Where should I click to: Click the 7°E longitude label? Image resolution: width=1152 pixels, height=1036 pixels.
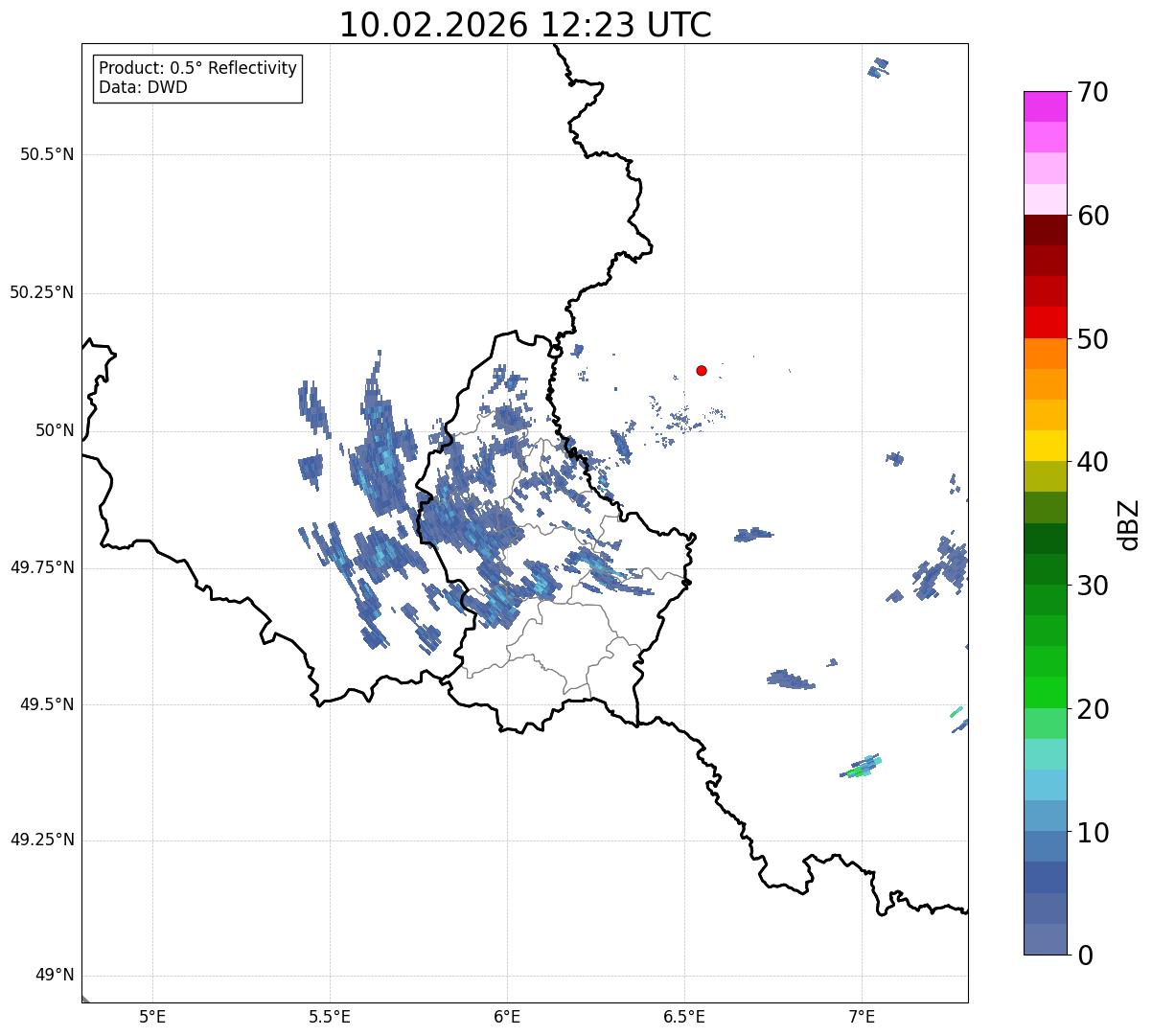click(x=862, y=1016)
